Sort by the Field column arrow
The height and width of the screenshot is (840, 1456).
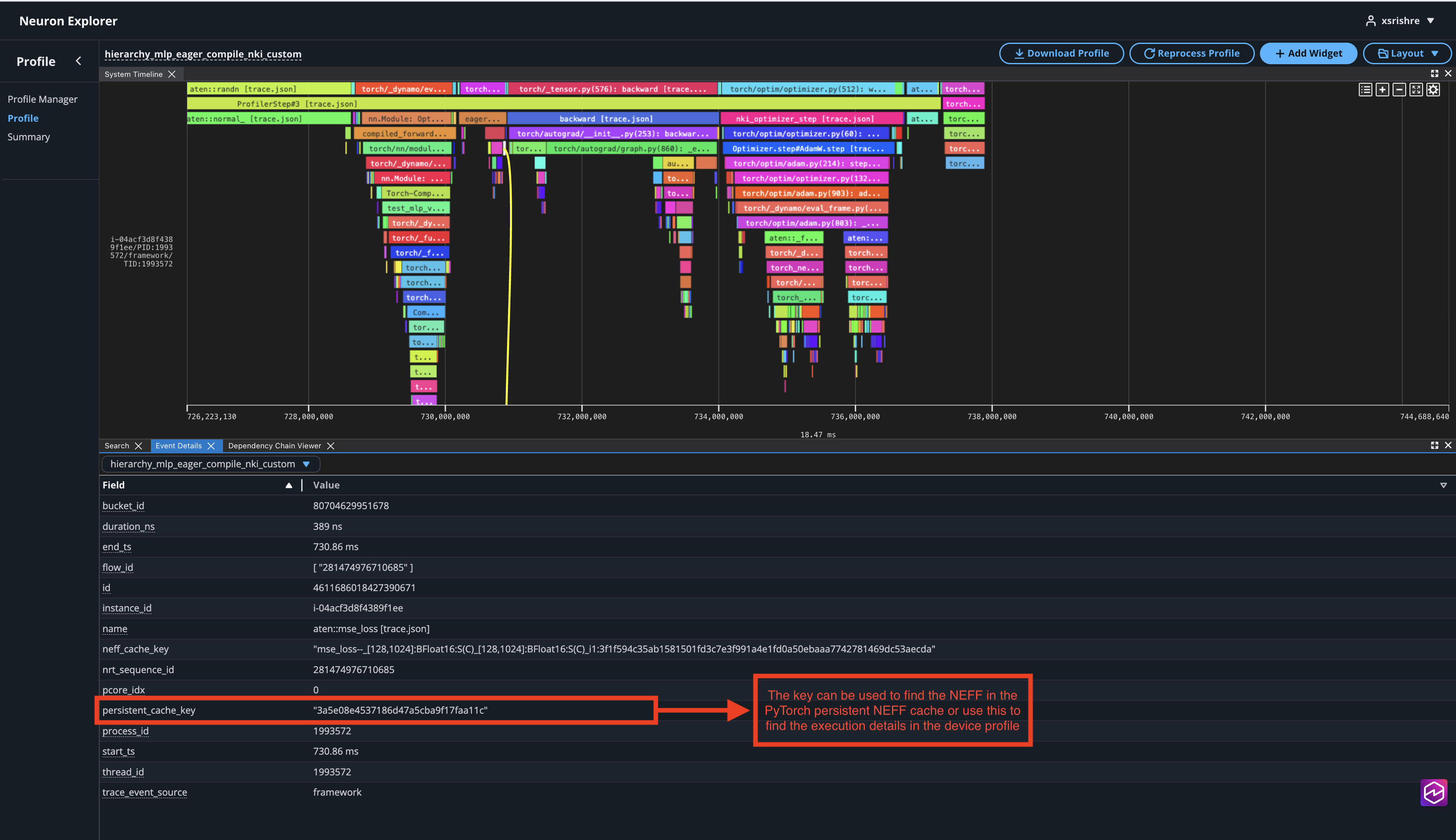pos(289,485)
